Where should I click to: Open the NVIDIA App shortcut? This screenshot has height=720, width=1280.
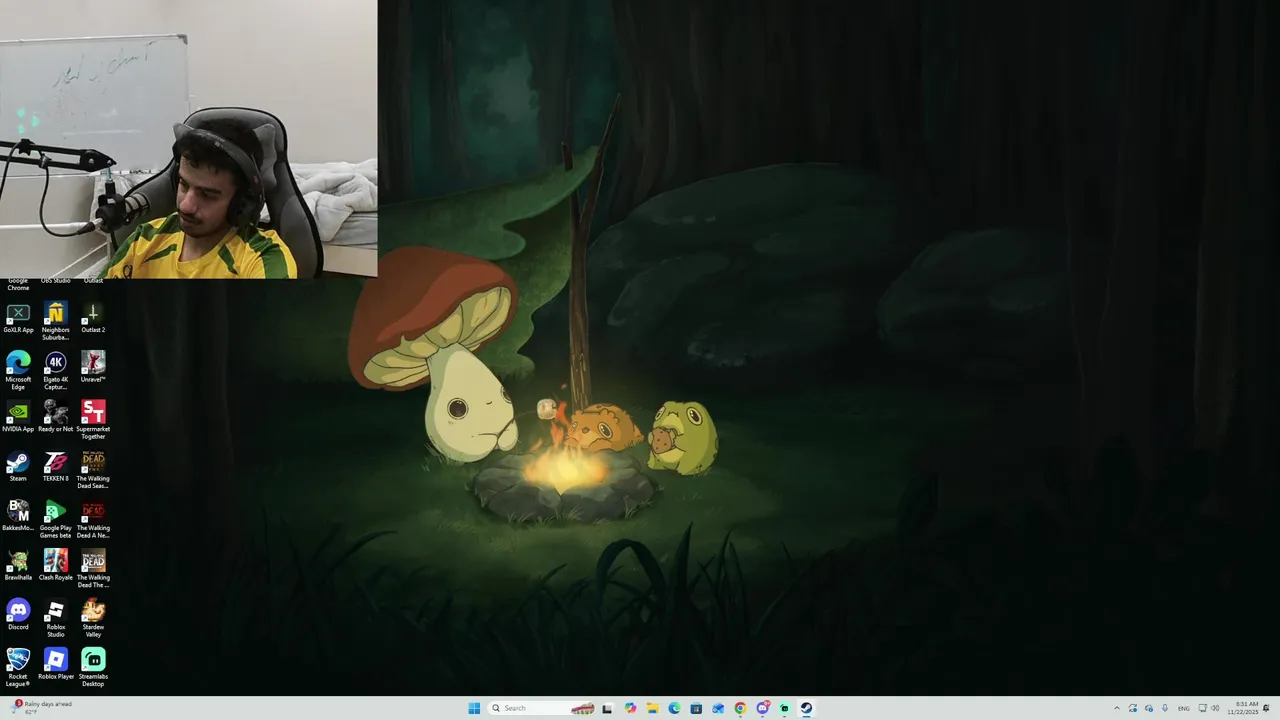[18, 418]
